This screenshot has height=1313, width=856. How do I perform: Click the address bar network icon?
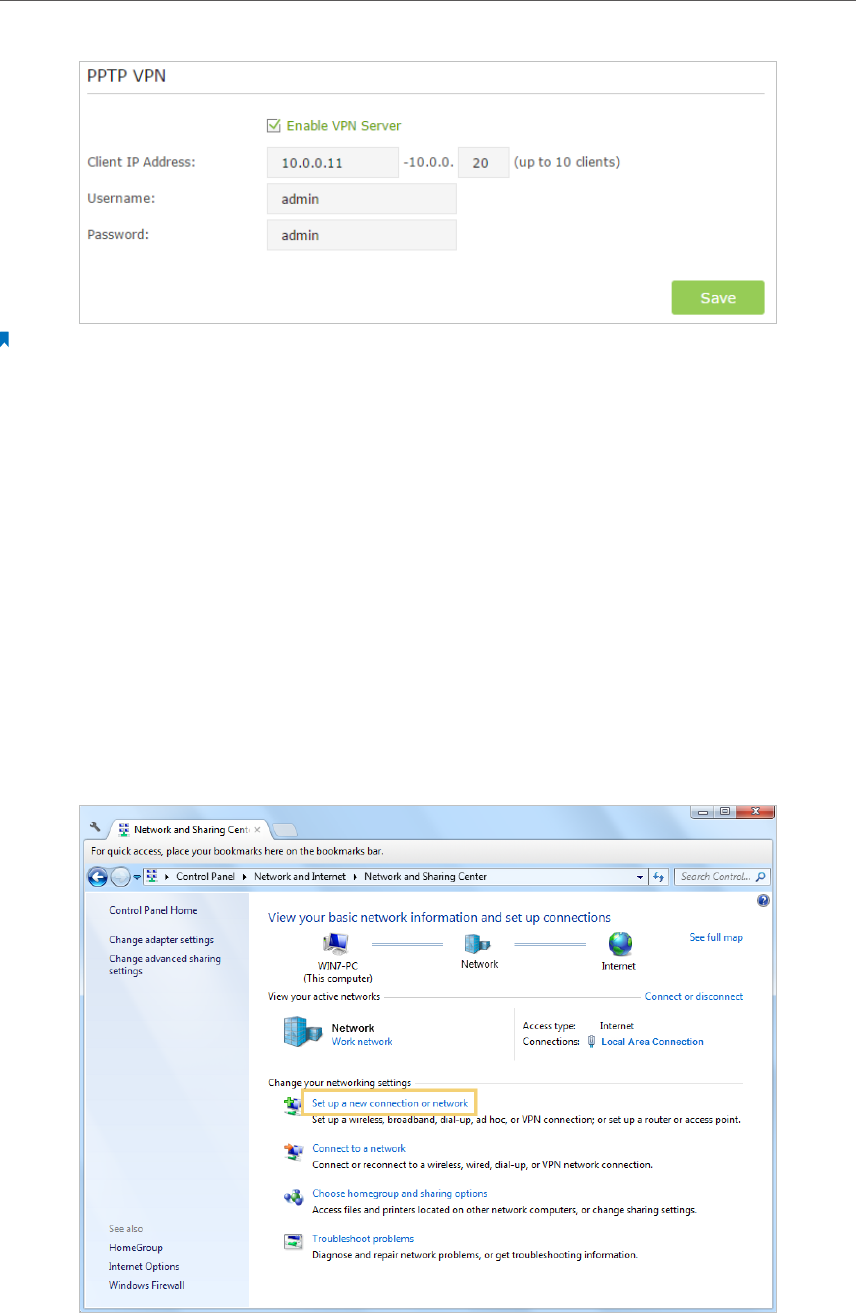tap(152, 877)
